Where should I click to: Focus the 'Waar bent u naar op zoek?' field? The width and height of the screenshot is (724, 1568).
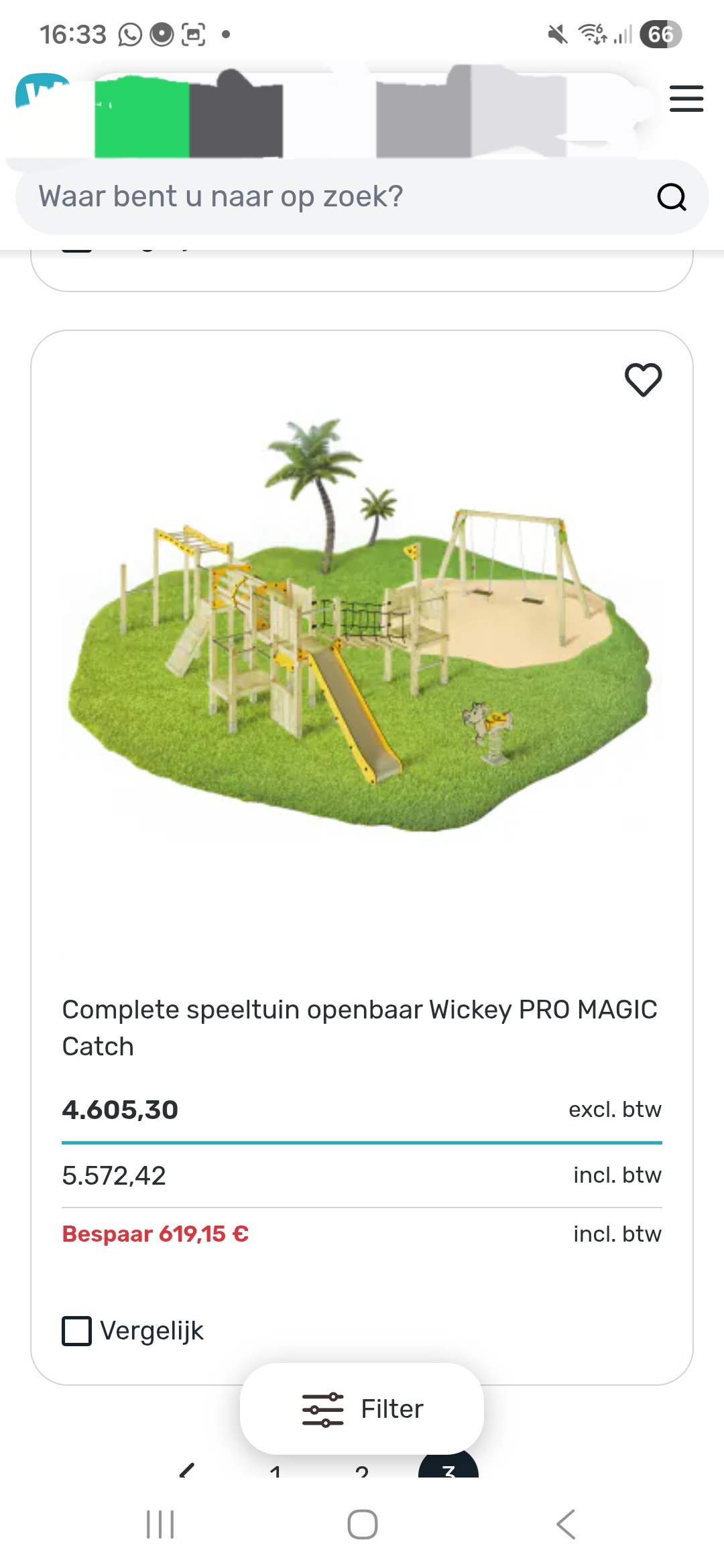point(335,197)
